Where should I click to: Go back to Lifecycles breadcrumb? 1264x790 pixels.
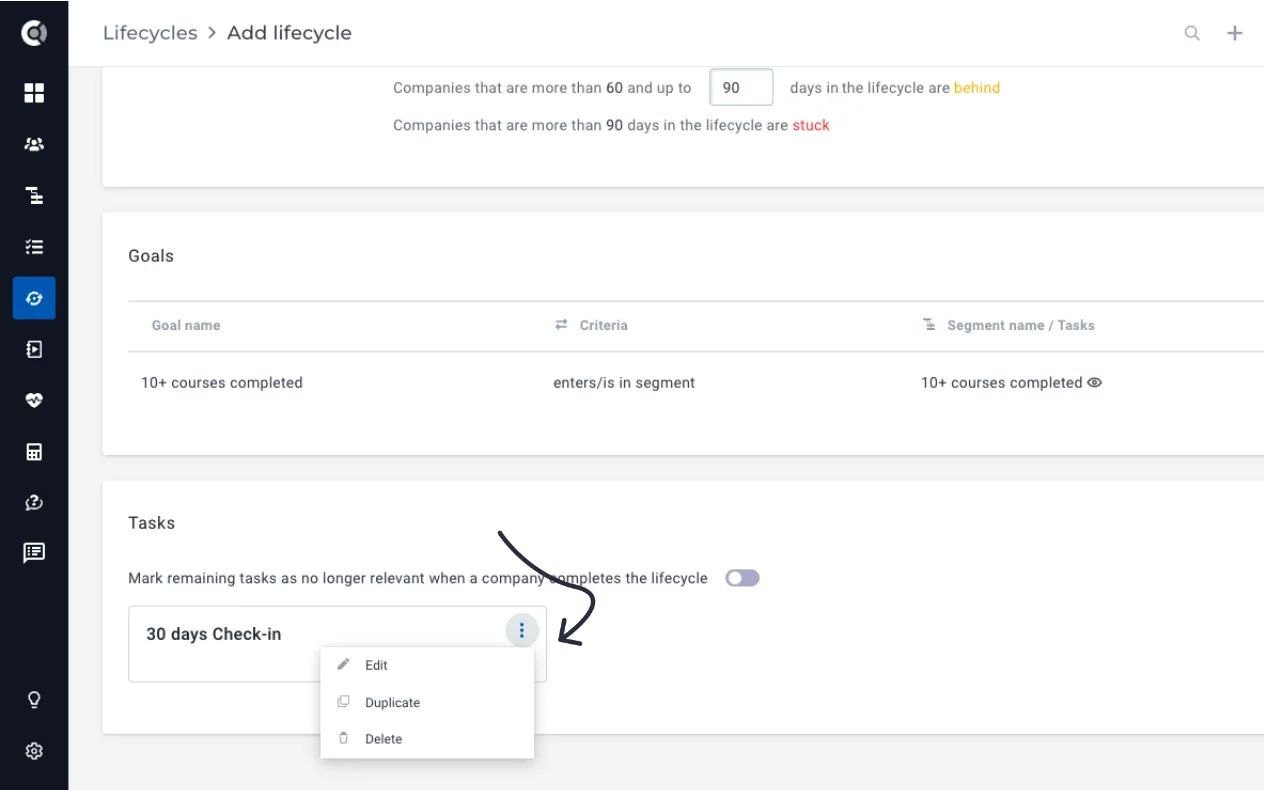pos(150,33)
